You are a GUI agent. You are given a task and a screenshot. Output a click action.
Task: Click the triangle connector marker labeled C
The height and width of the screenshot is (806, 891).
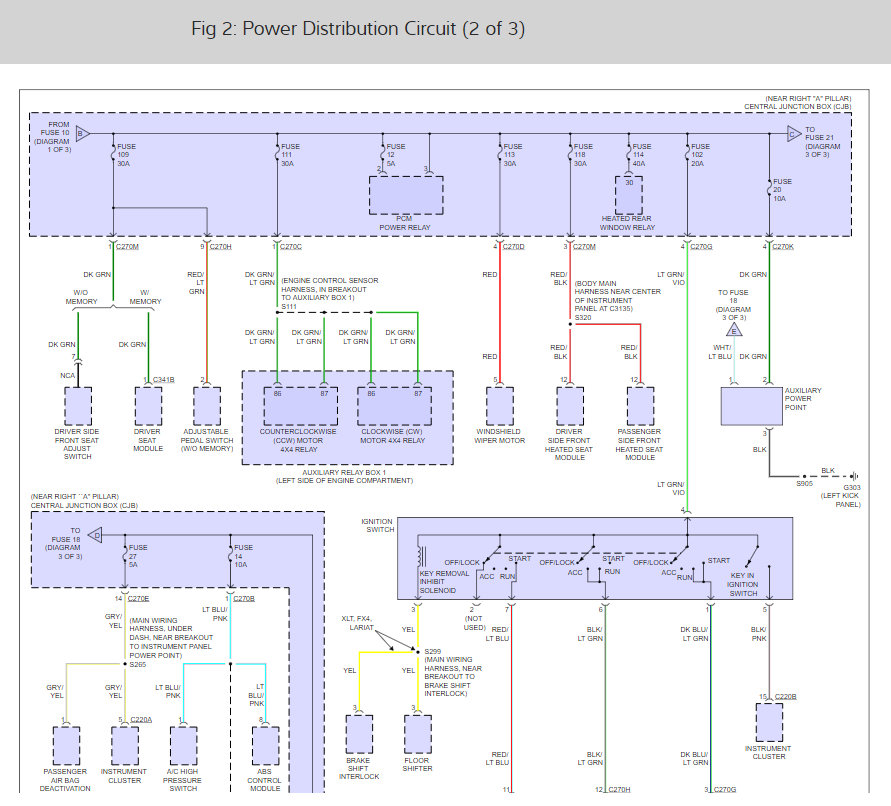click(793, 134)
